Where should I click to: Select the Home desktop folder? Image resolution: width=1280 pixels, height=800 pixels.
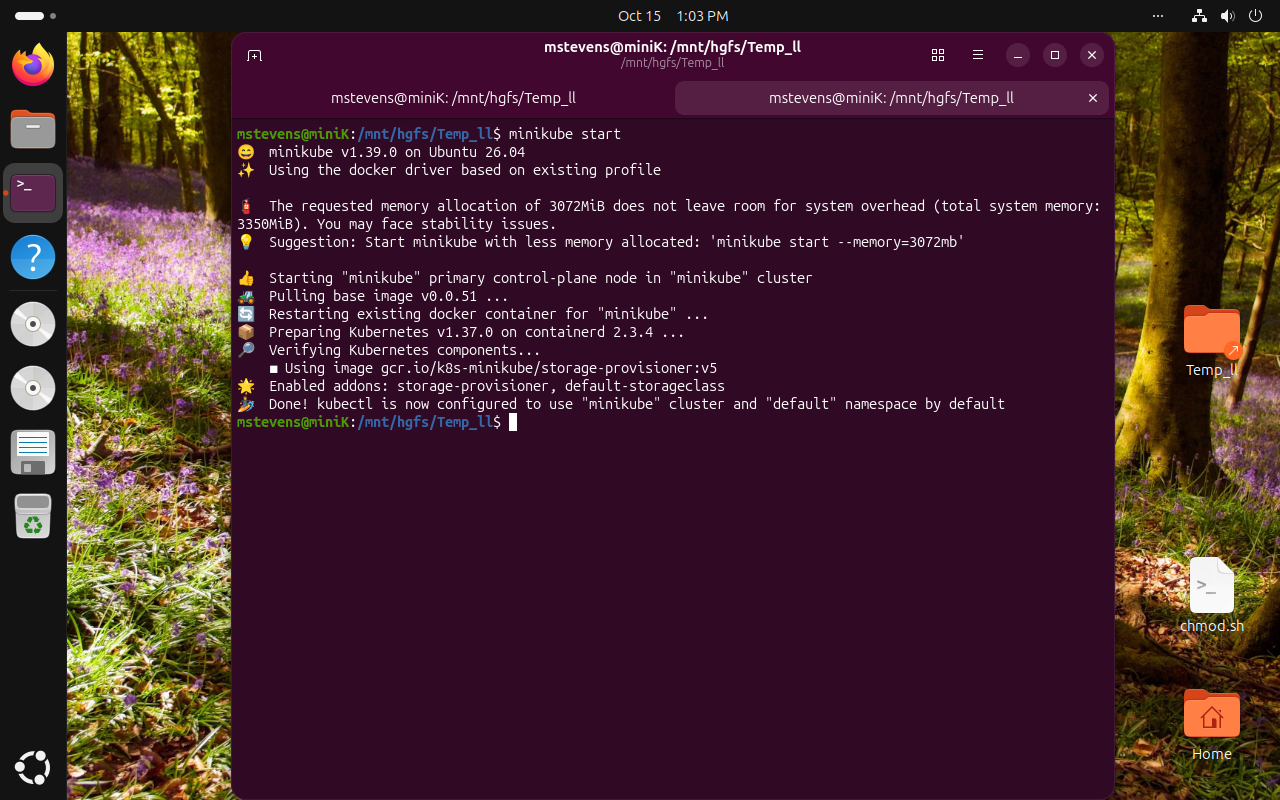pyautogui.click(x=1212, y=725)
